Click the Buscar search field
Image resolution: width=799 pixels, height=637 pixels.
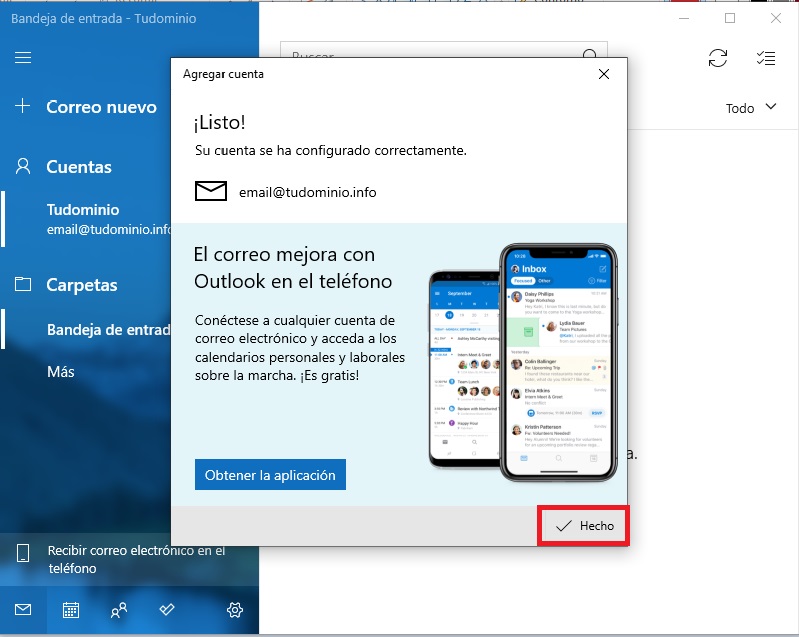(443, 50)
